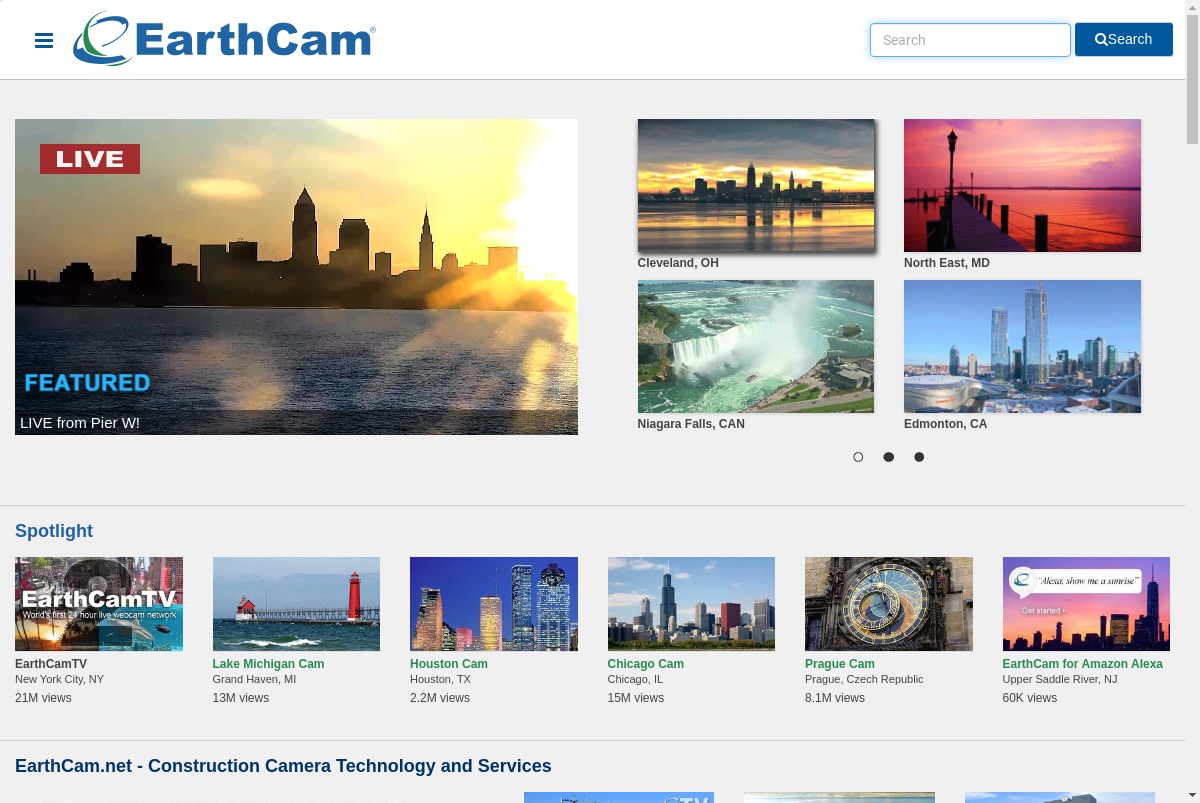This screenshot has height=803, width=1200.
Task: Click the North East, MD caption
Action: [x=947, y=263]
